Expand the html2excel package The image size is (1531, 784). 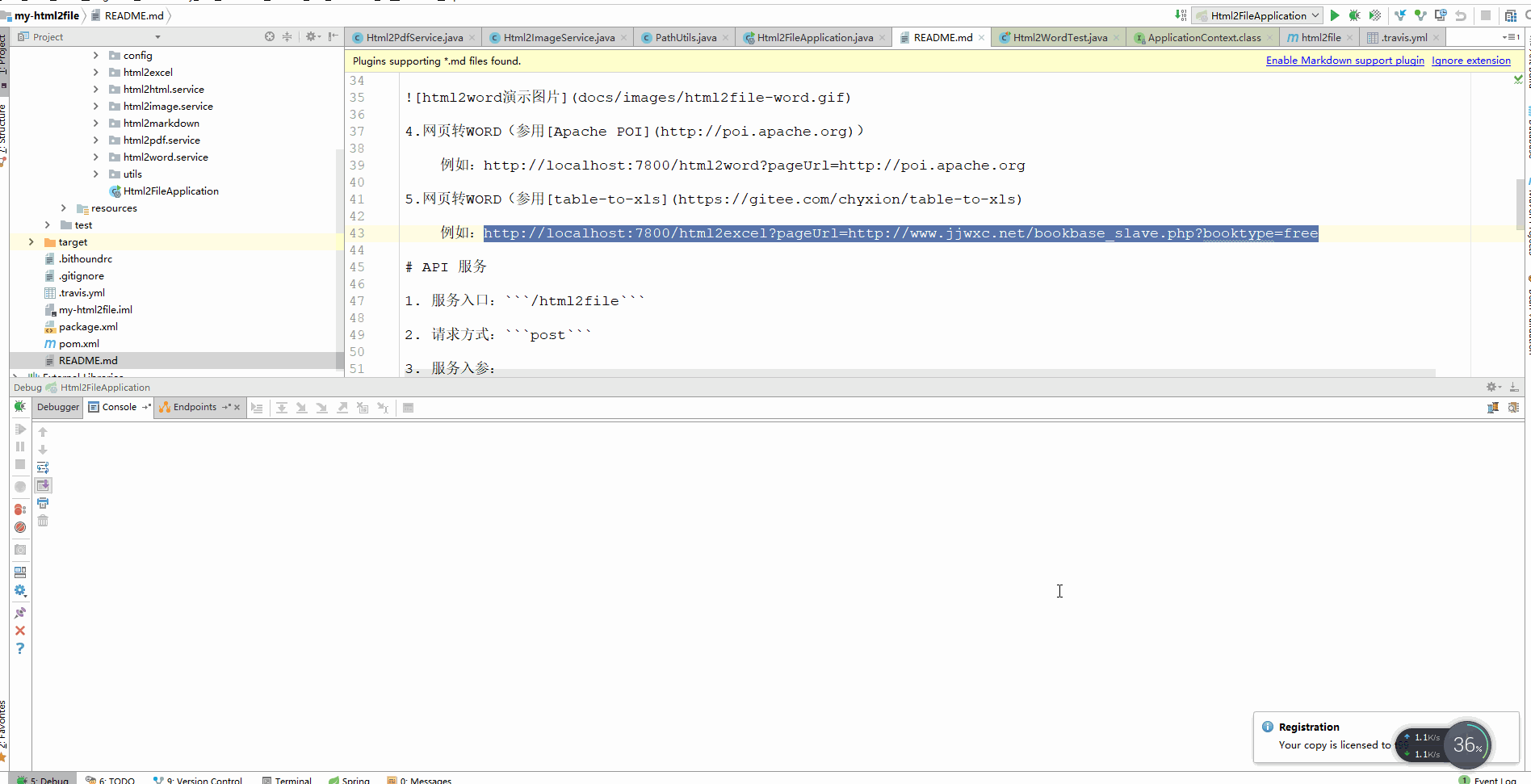pos(95,72)
